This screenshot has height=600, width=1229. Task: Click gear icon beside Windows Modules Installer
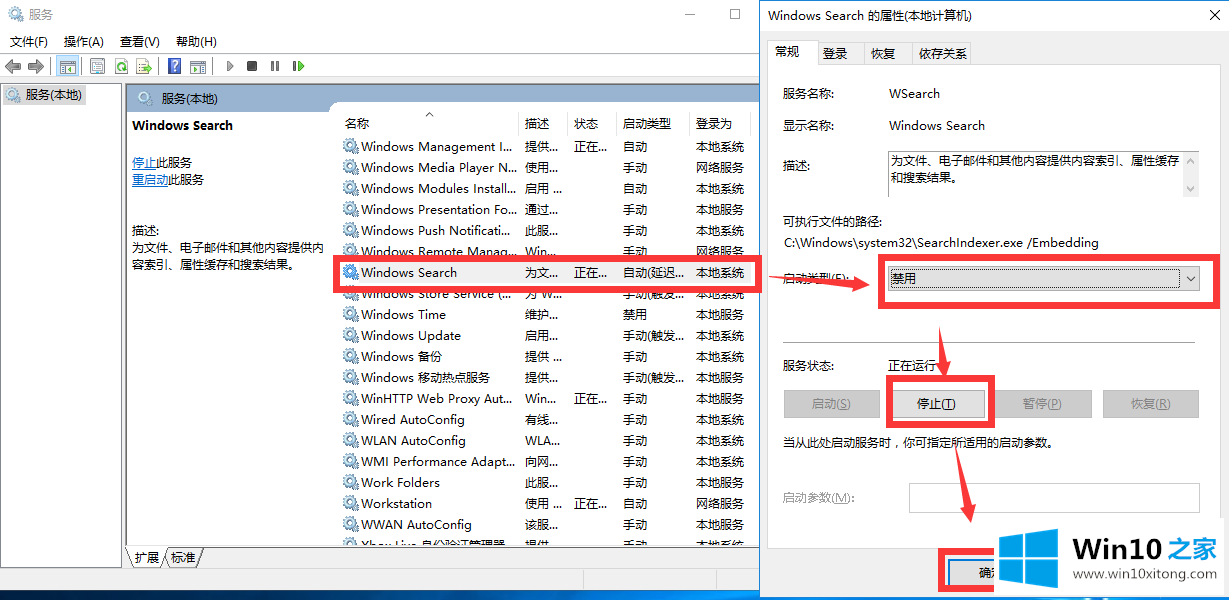tap(350, 188)
